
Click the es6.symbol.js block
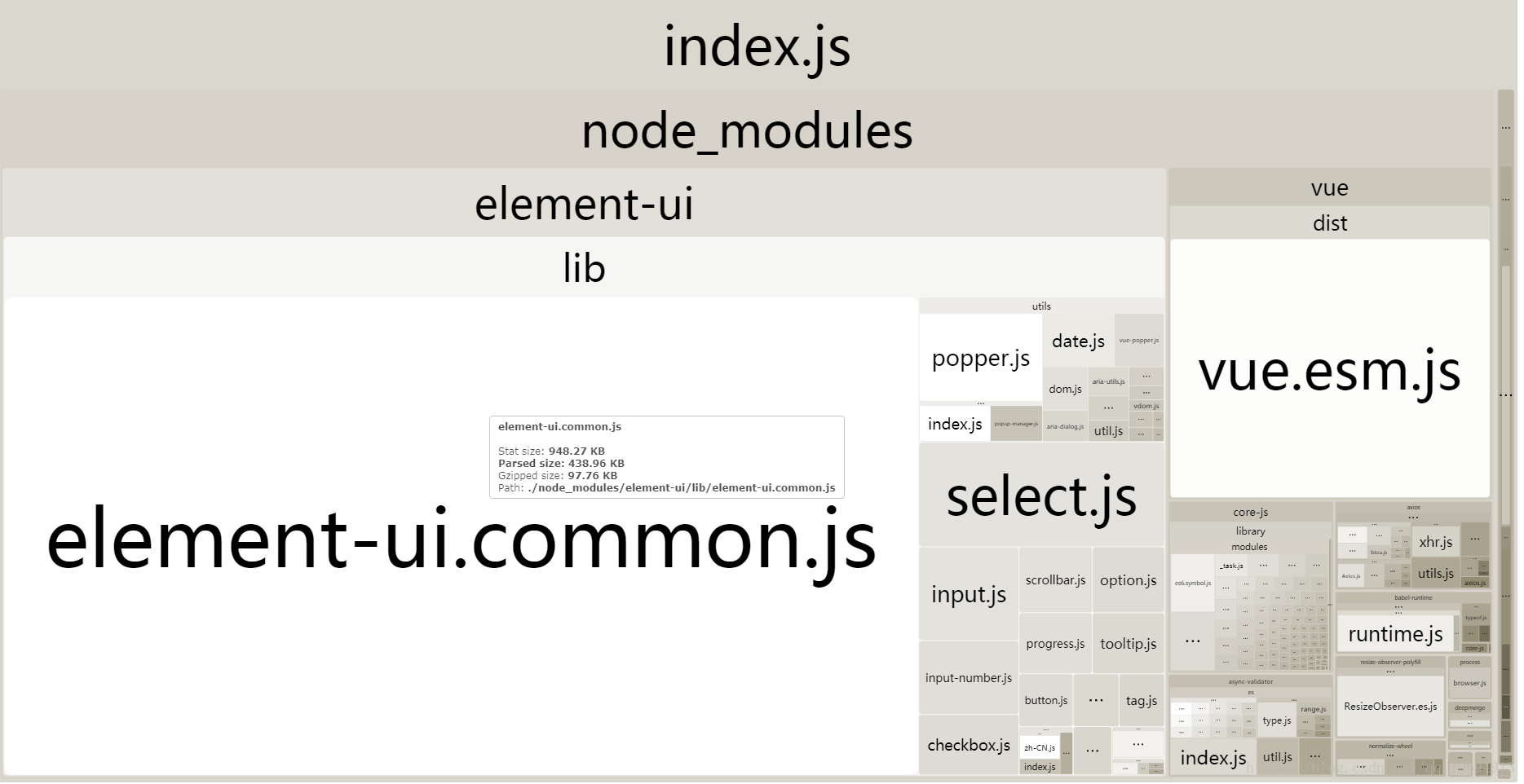(1192, 584)
